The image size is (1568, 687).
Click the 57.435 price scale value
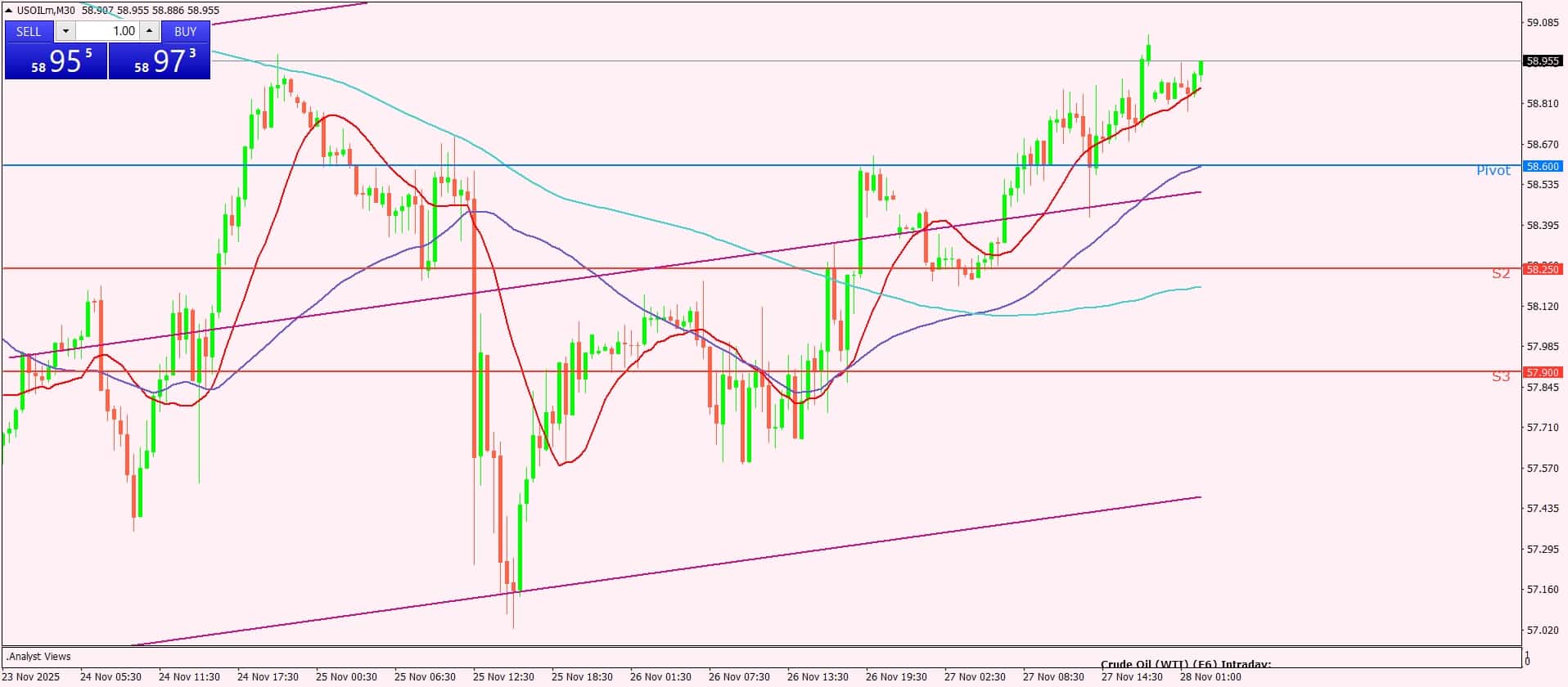pyautogui.click(x=1543, y=509)
